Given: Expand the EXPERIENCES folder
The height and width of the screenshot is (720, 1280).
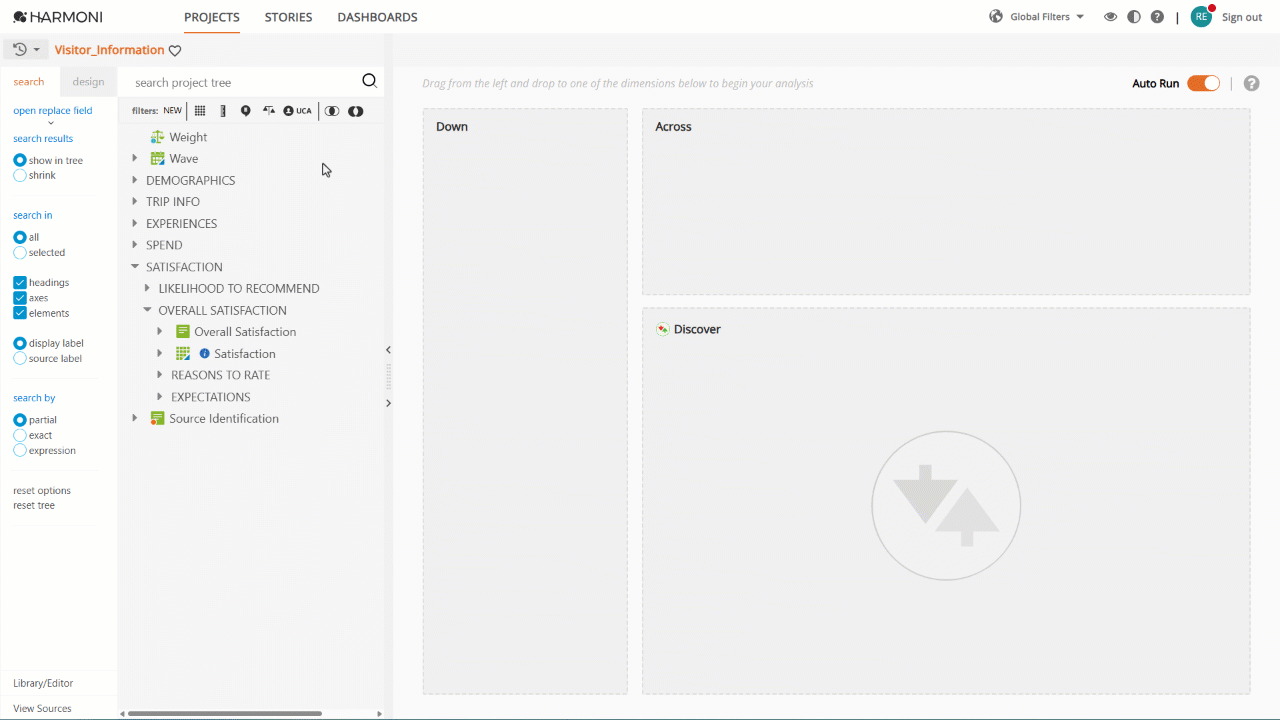Looking at the screenshot, I should coord(135,223).
